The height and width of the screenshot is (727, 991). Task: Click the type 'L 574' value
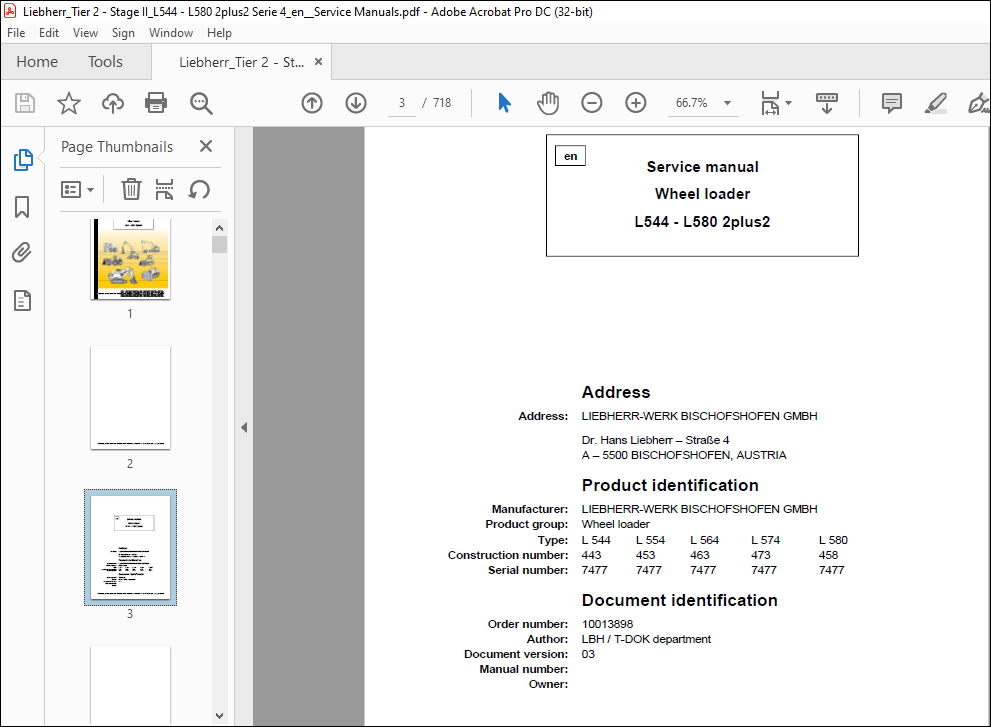tap(765, 540)
